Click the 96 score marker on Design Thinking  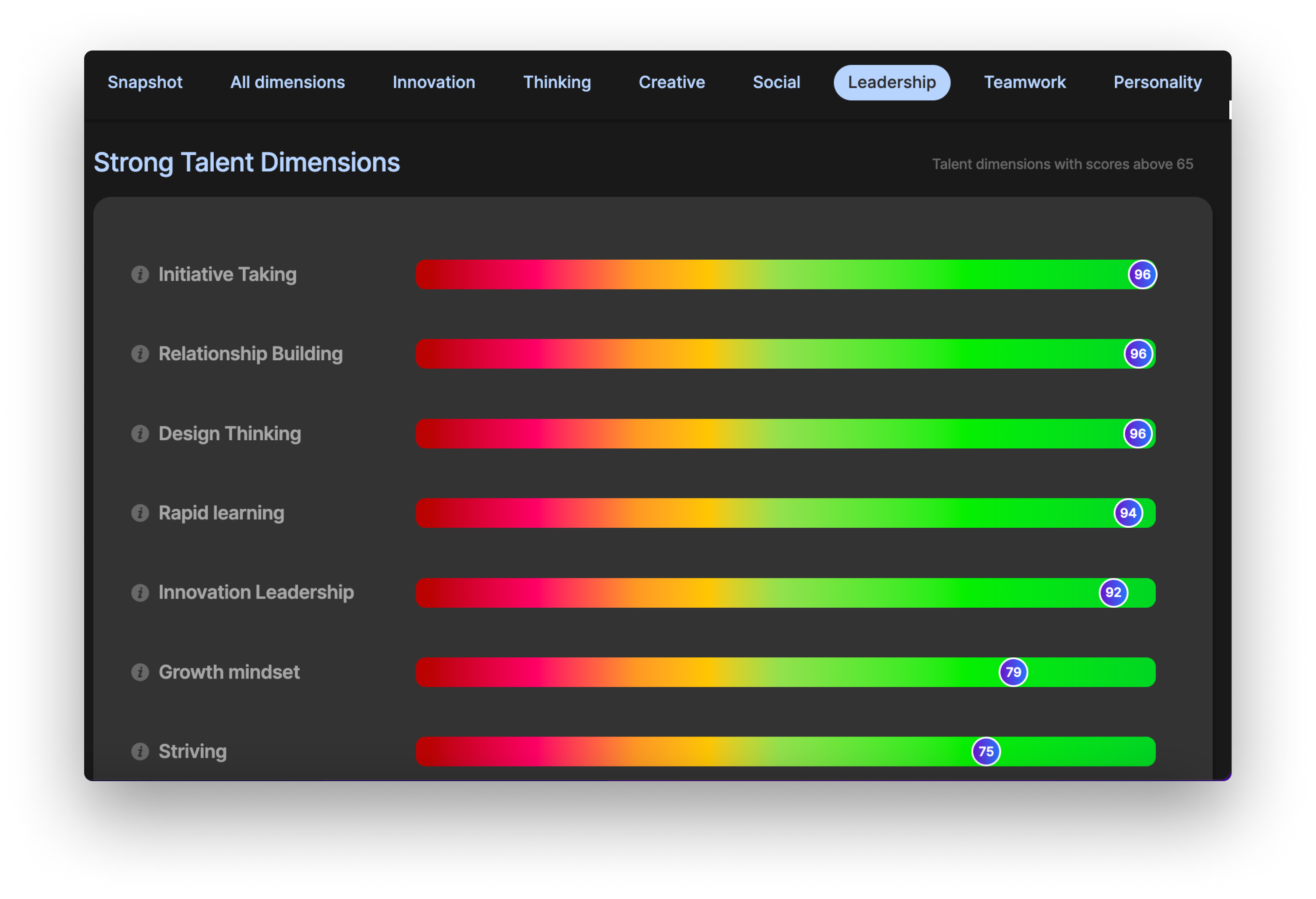(1137, 434)
